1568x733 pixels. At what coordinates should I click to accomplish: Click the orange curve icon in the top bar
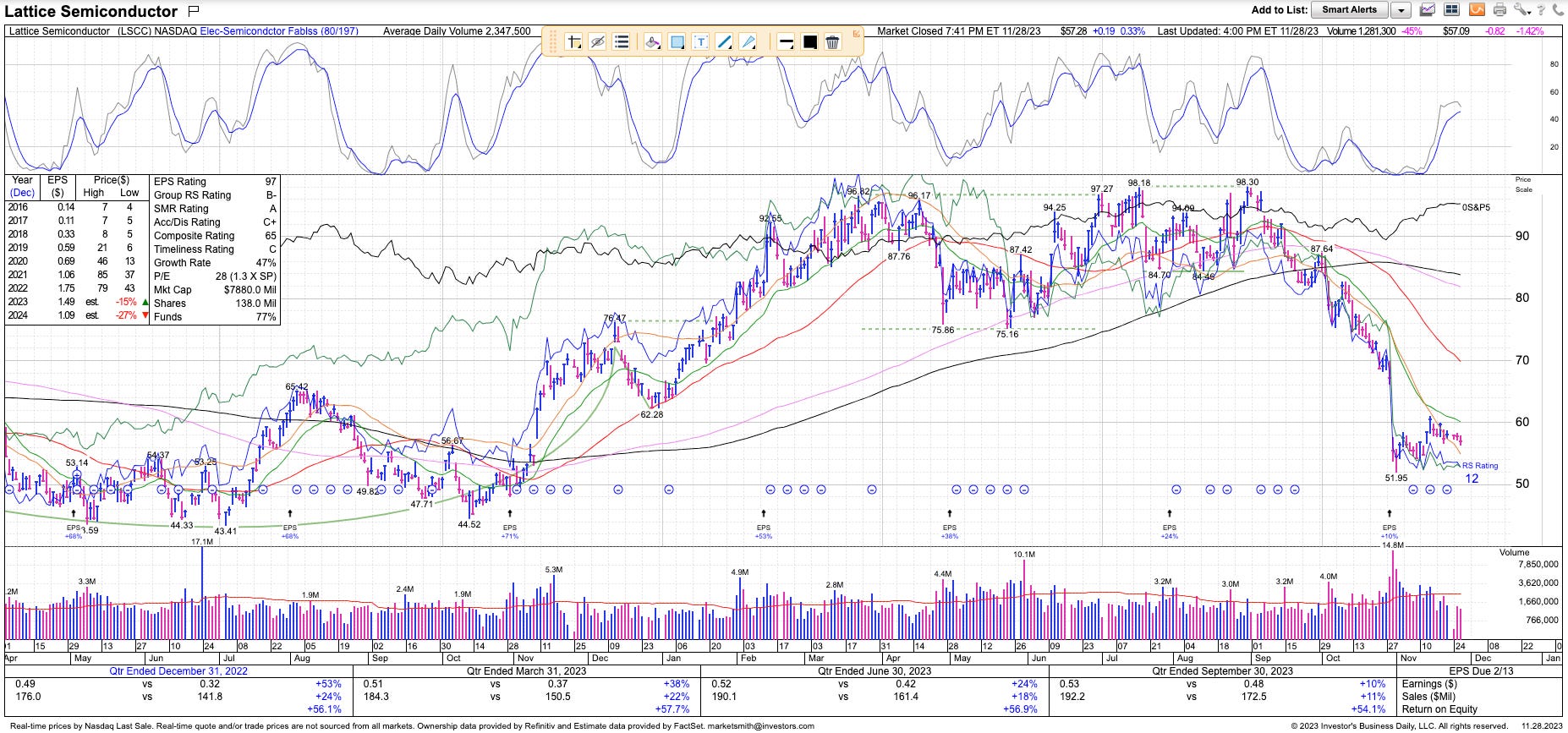click(x=1476, y=10)
